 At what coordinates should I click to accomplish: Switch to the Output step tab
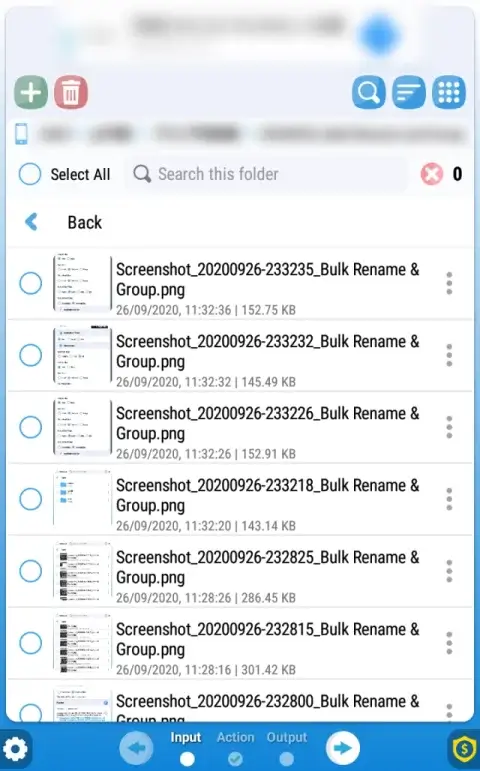click(x=287, y=747)
